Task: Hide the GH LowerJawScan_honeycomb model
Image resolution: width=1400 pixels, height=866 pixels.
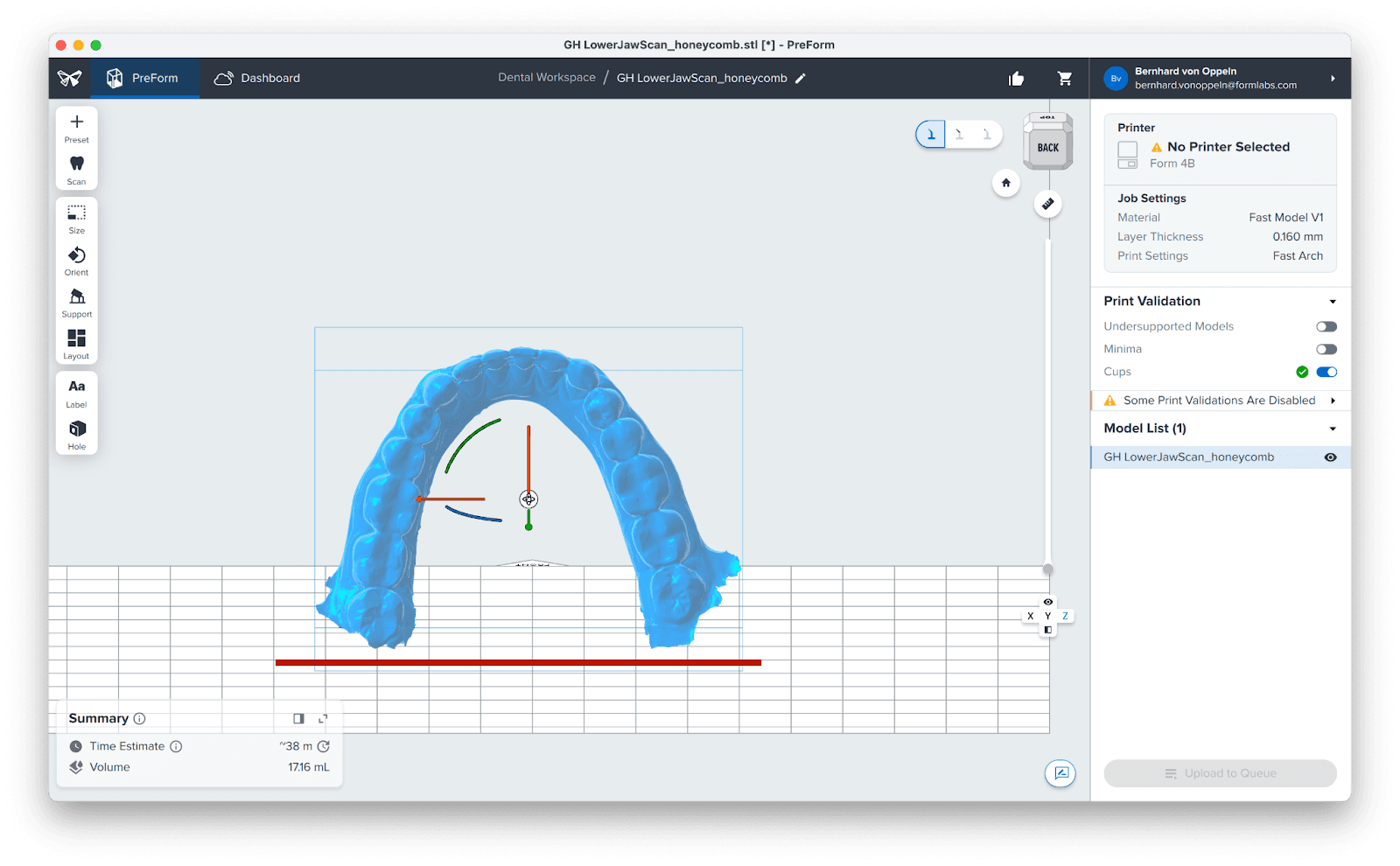Action: click(x=1330, y=457)
